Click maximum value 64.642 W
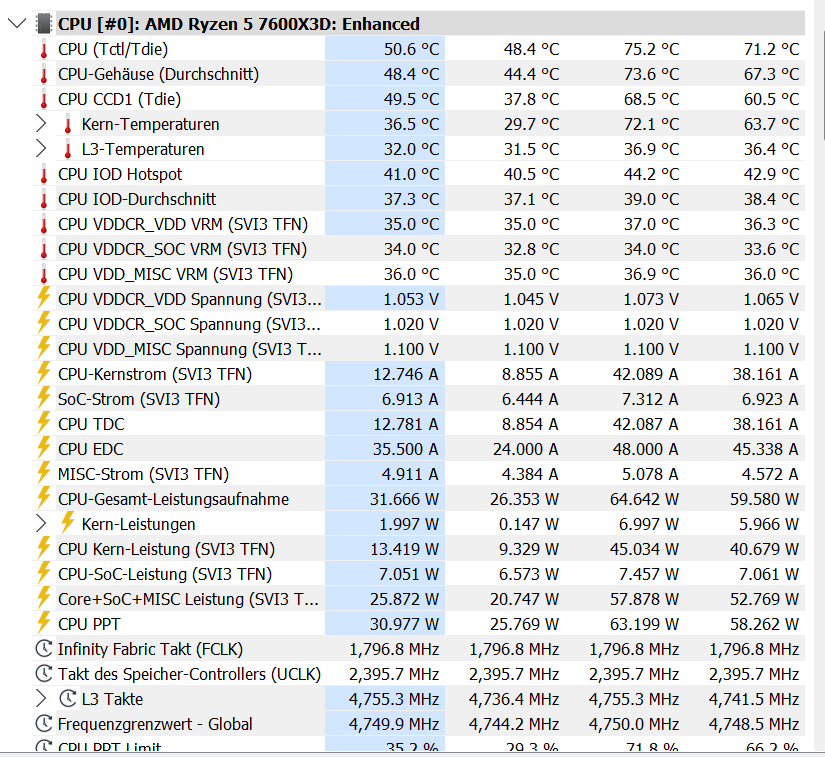The image size is (825, 757). click(644, 499)
